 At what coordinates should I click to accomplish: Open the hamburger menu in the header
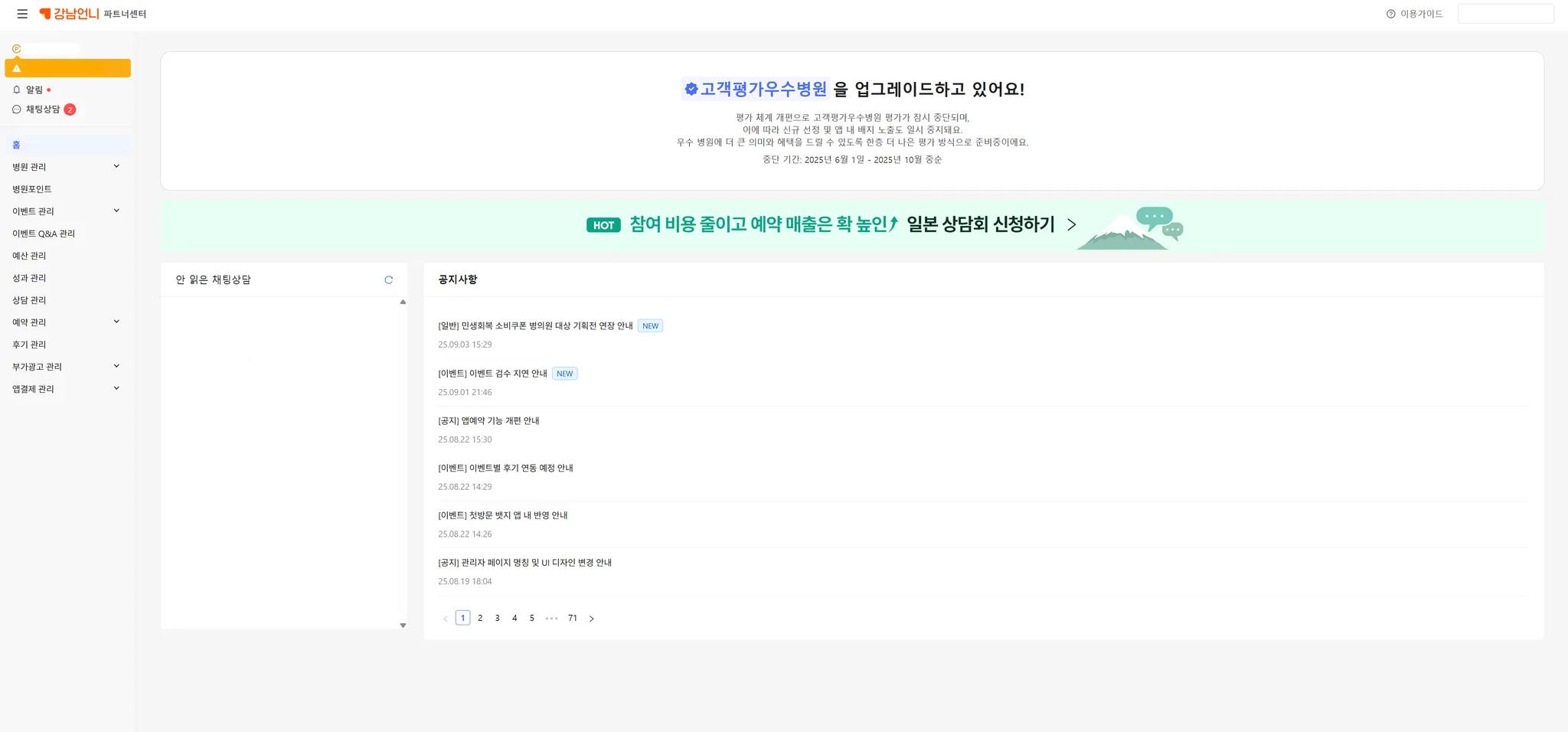[22, 14]
